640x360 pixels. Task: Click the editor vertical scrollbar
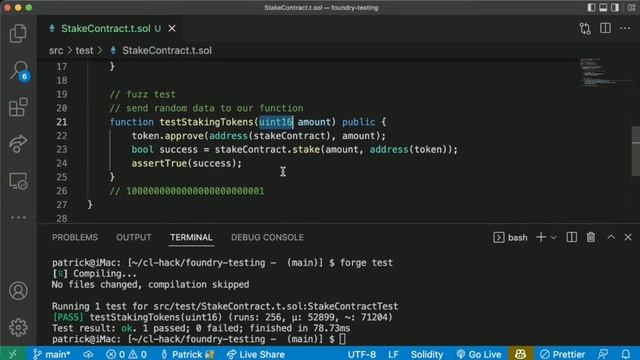pos(636,151)
